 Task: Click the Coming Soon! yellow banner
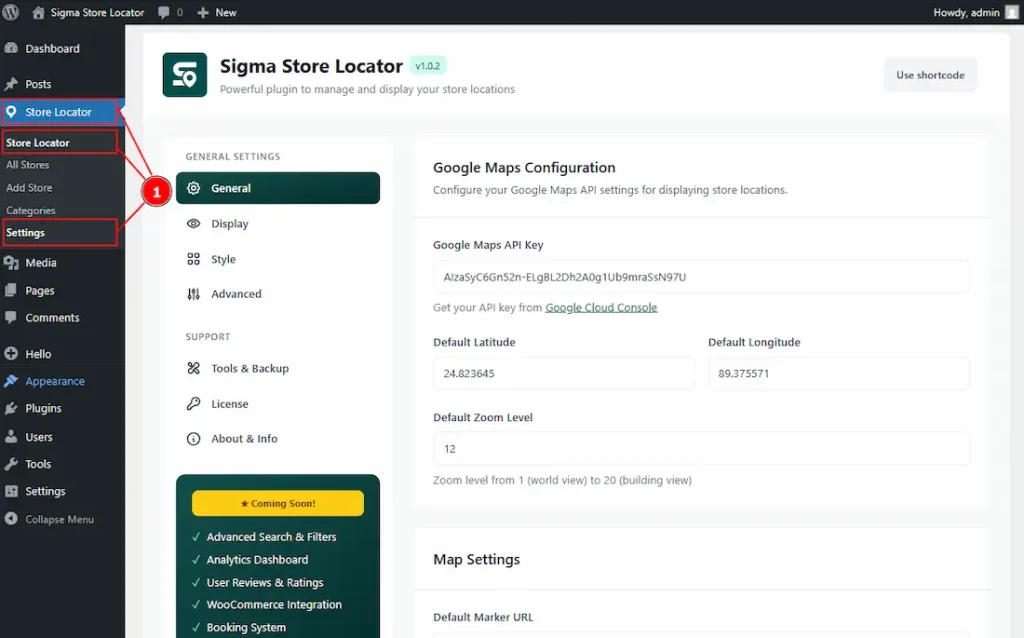278,503
